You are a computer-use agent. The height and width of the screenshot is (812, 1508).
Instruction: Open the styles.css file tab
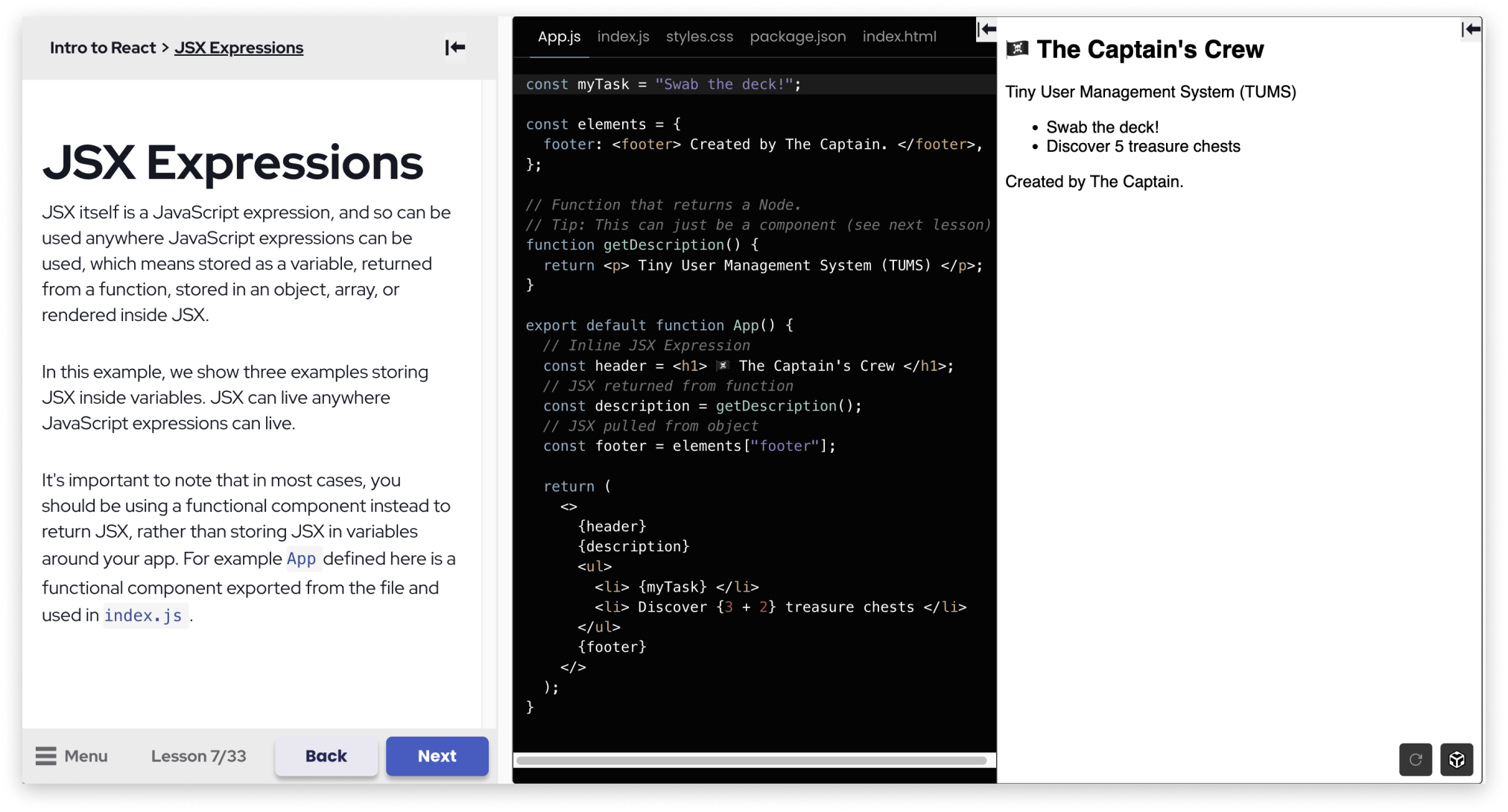[699, 37]
